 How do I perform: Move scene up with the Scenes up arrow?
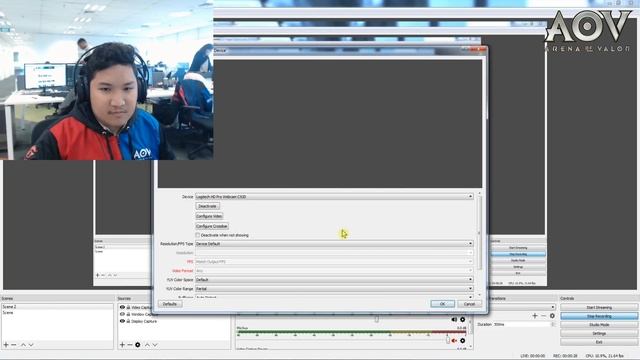(23, 345)
